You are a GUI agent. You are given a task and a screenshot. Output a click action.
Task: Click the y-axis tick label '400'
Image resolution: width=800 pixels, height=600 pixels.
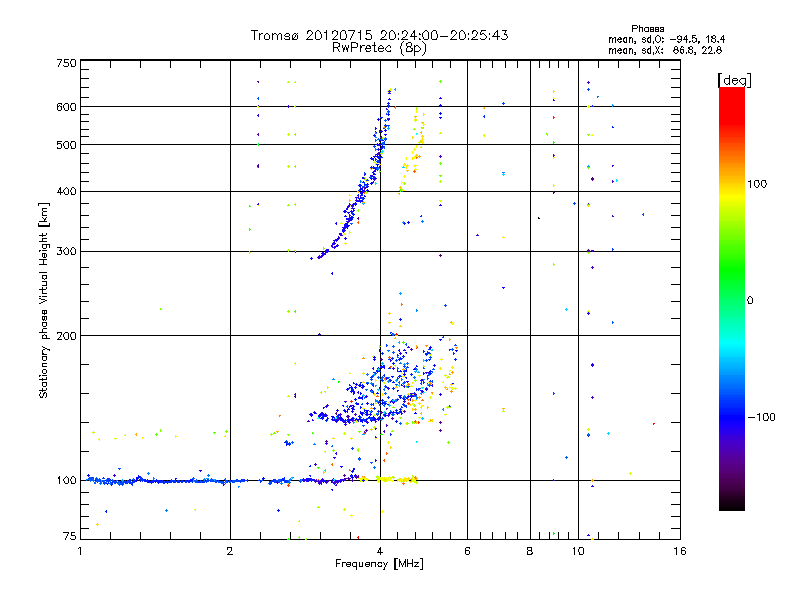pyautogui.click(x=66, y=192)
